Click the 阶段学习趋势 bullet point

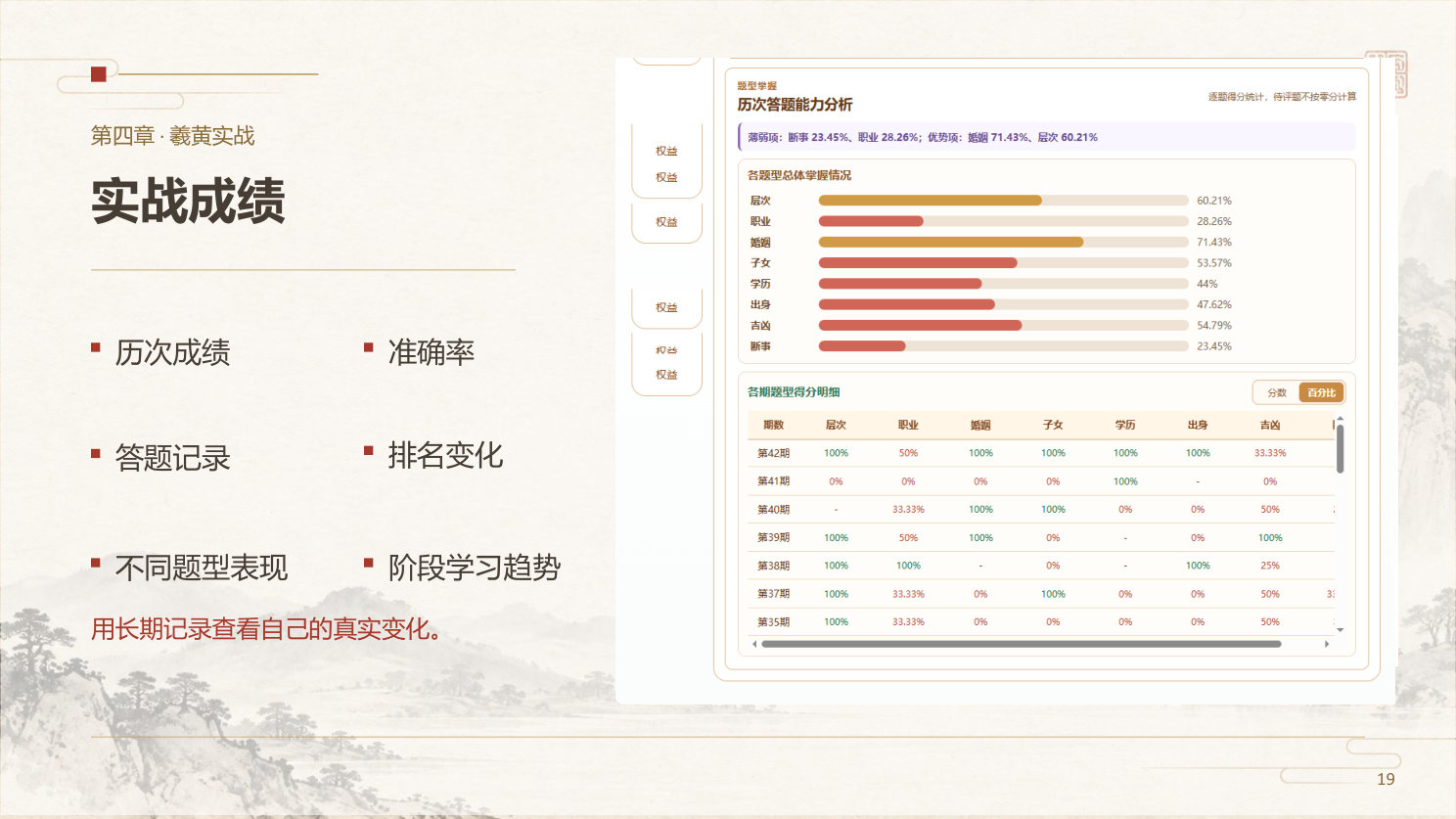(x=474, y=568)
